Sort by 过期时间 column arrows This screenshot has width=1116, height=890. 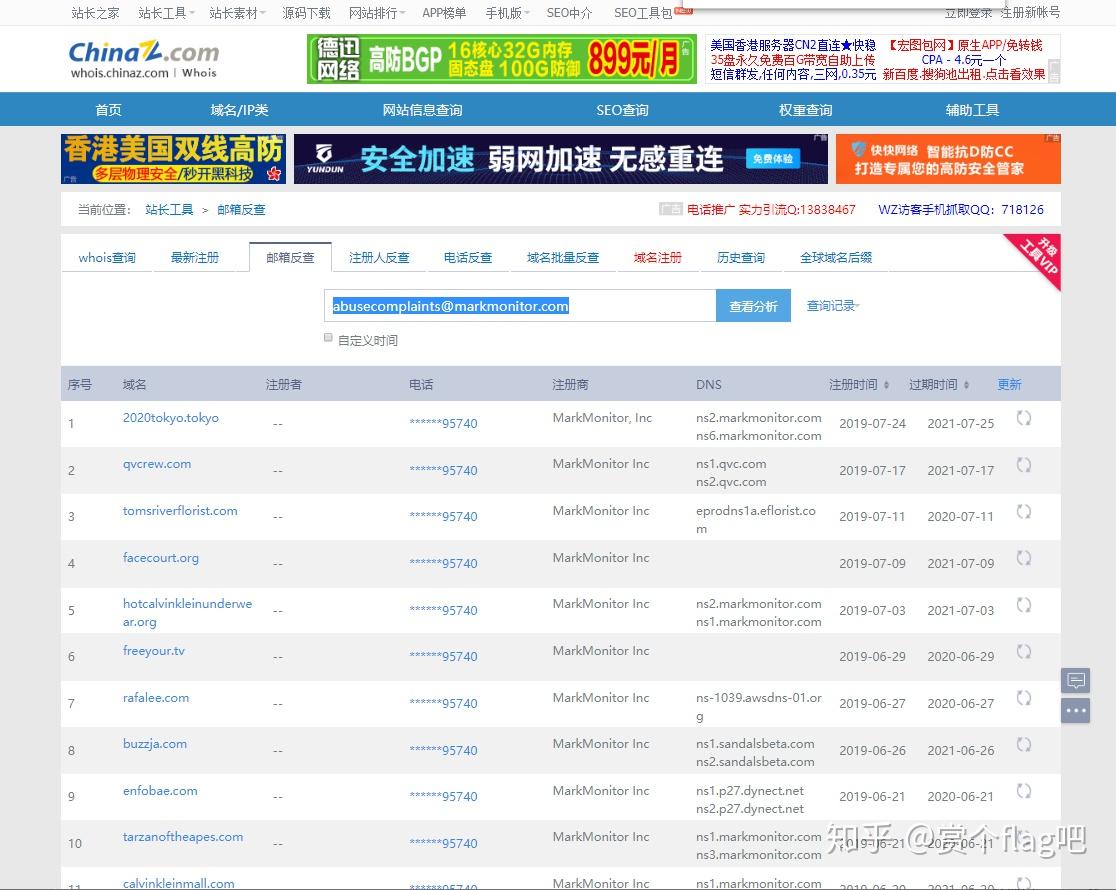tap(966, 384)
